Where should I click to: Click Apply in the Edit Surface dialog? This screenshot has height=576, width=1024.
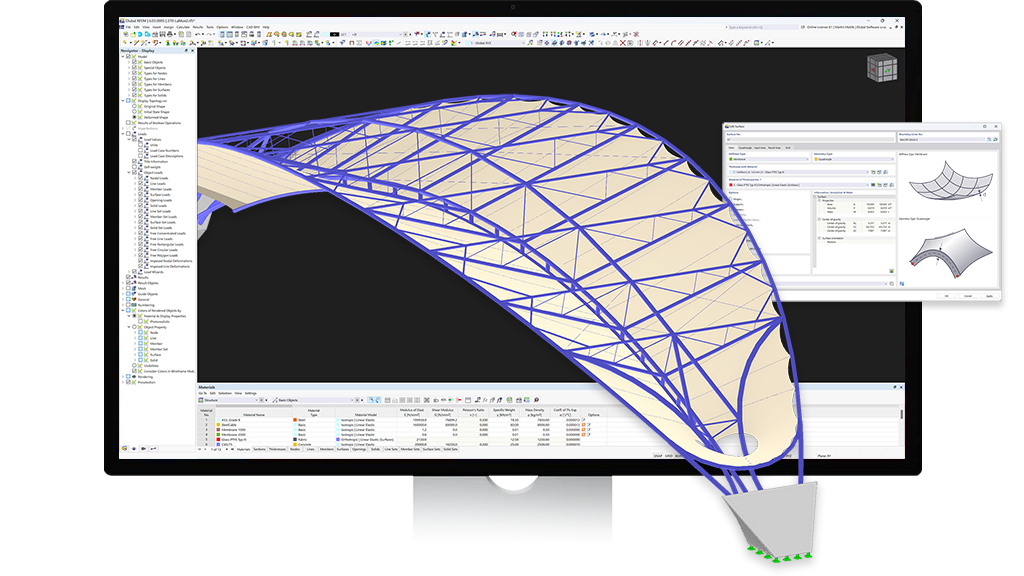pyautogui.click(x=989, y=296)
